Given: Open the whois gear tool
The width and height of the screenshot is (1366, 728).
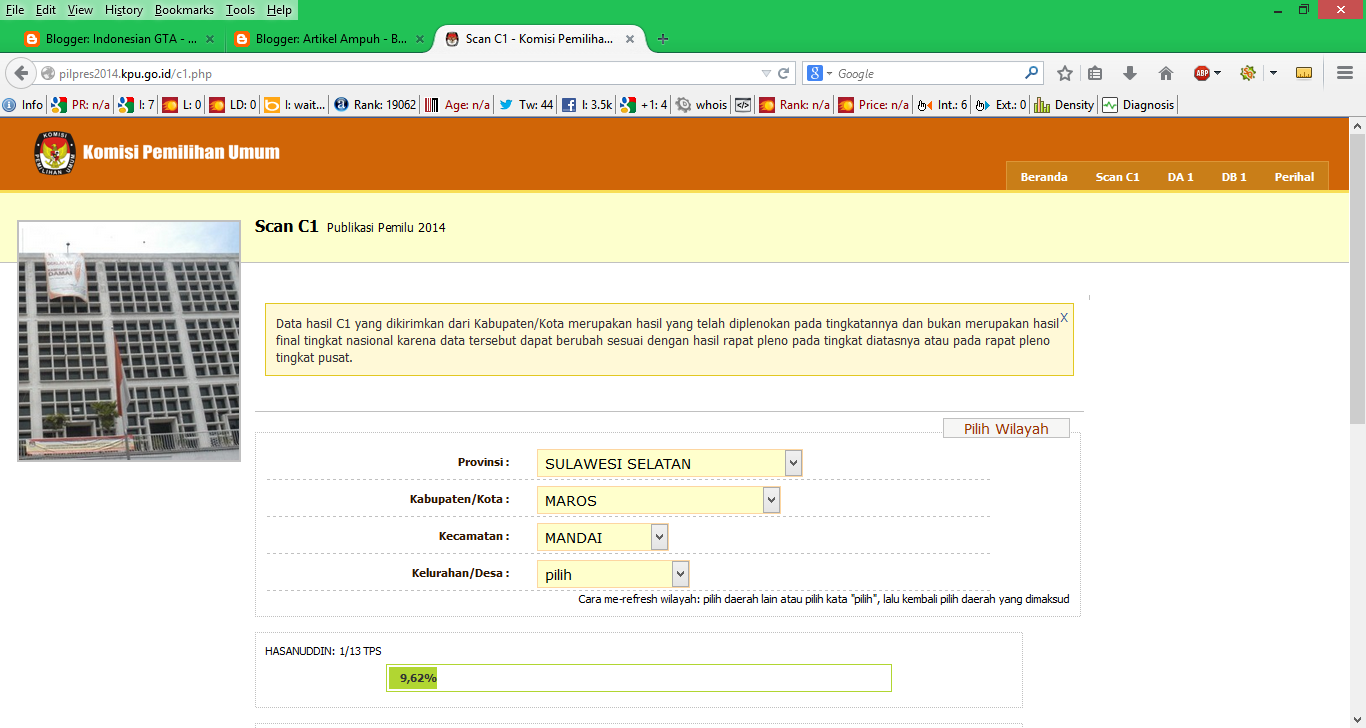Looking at the screenshot, I should tap(702, 104).
